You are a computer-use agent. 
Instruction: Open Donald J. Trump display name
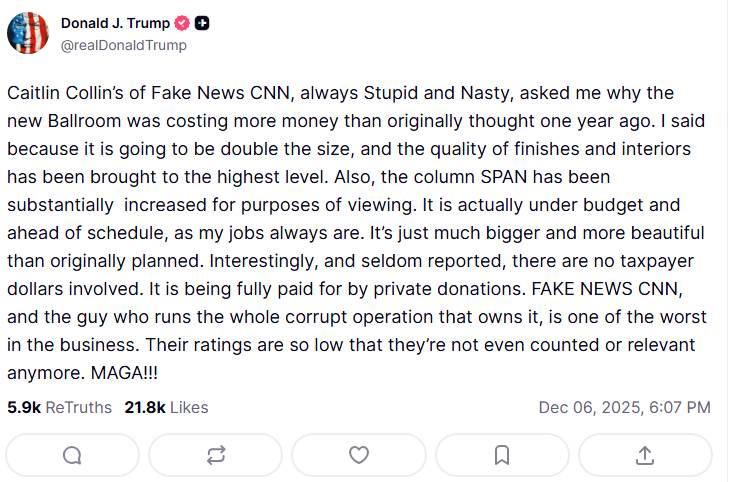click(115, 23)
